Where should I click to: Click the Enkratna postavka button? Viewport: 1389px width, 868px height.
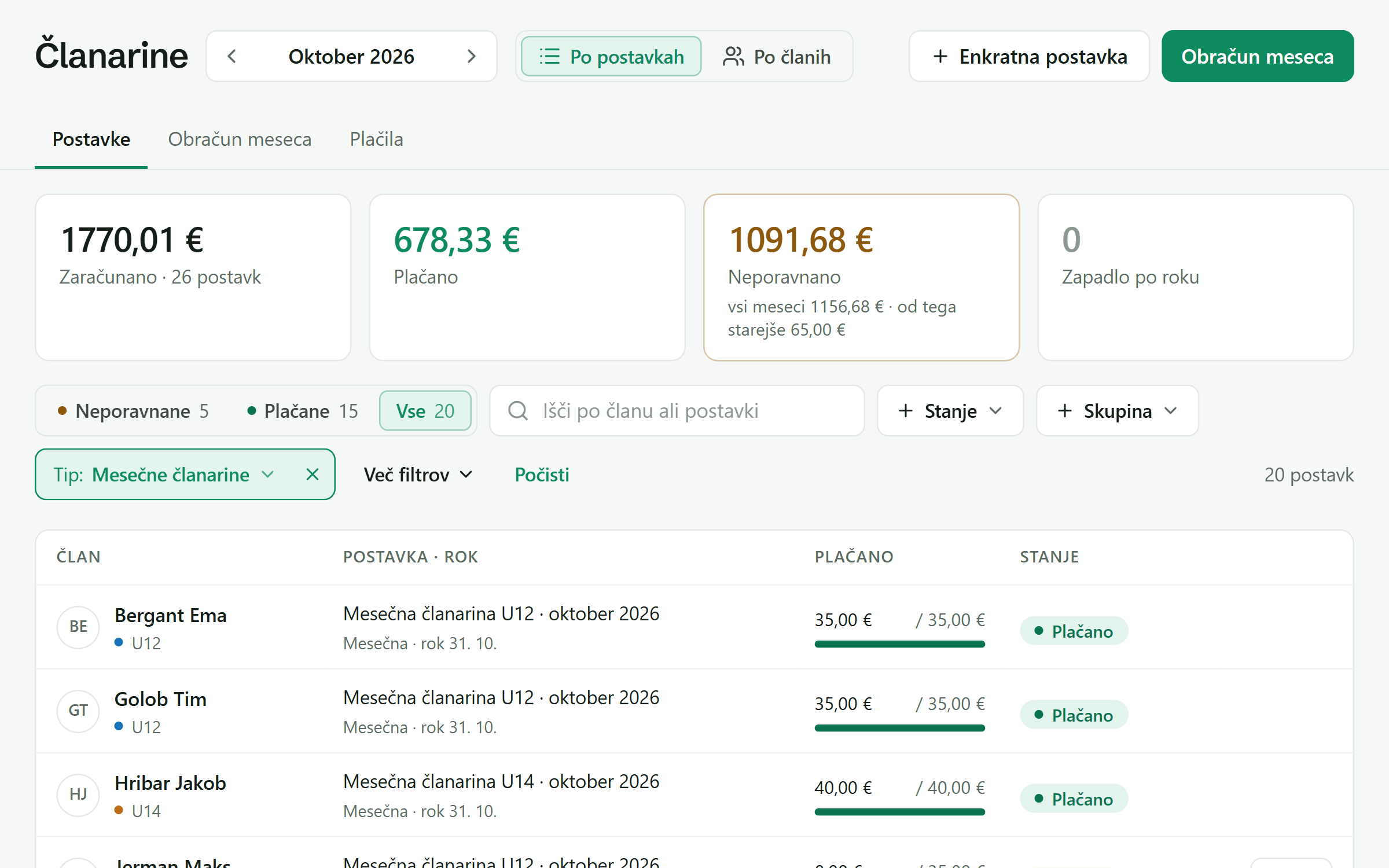coord(1029,56)
